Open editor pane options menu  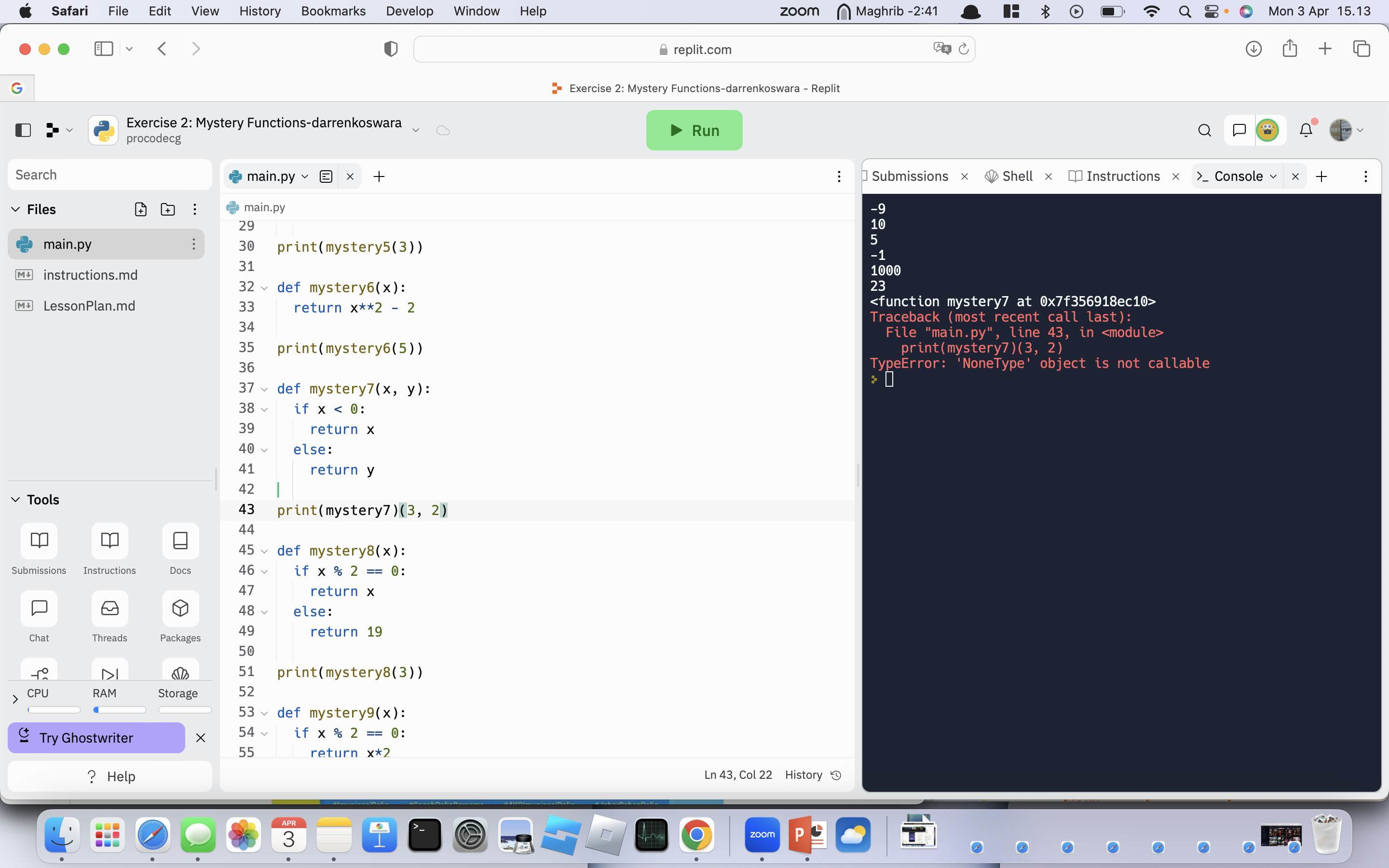pyautogui.click(x=839, y=176)
